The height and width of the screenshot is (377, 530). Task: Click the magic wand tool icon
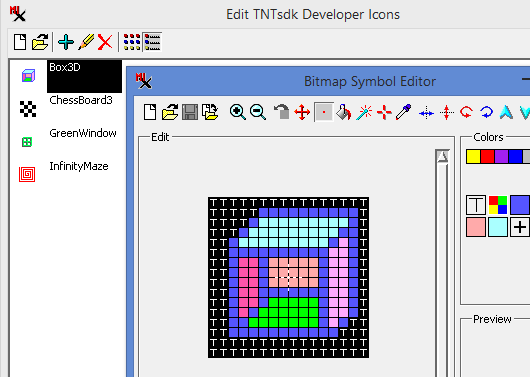[364, 112]
